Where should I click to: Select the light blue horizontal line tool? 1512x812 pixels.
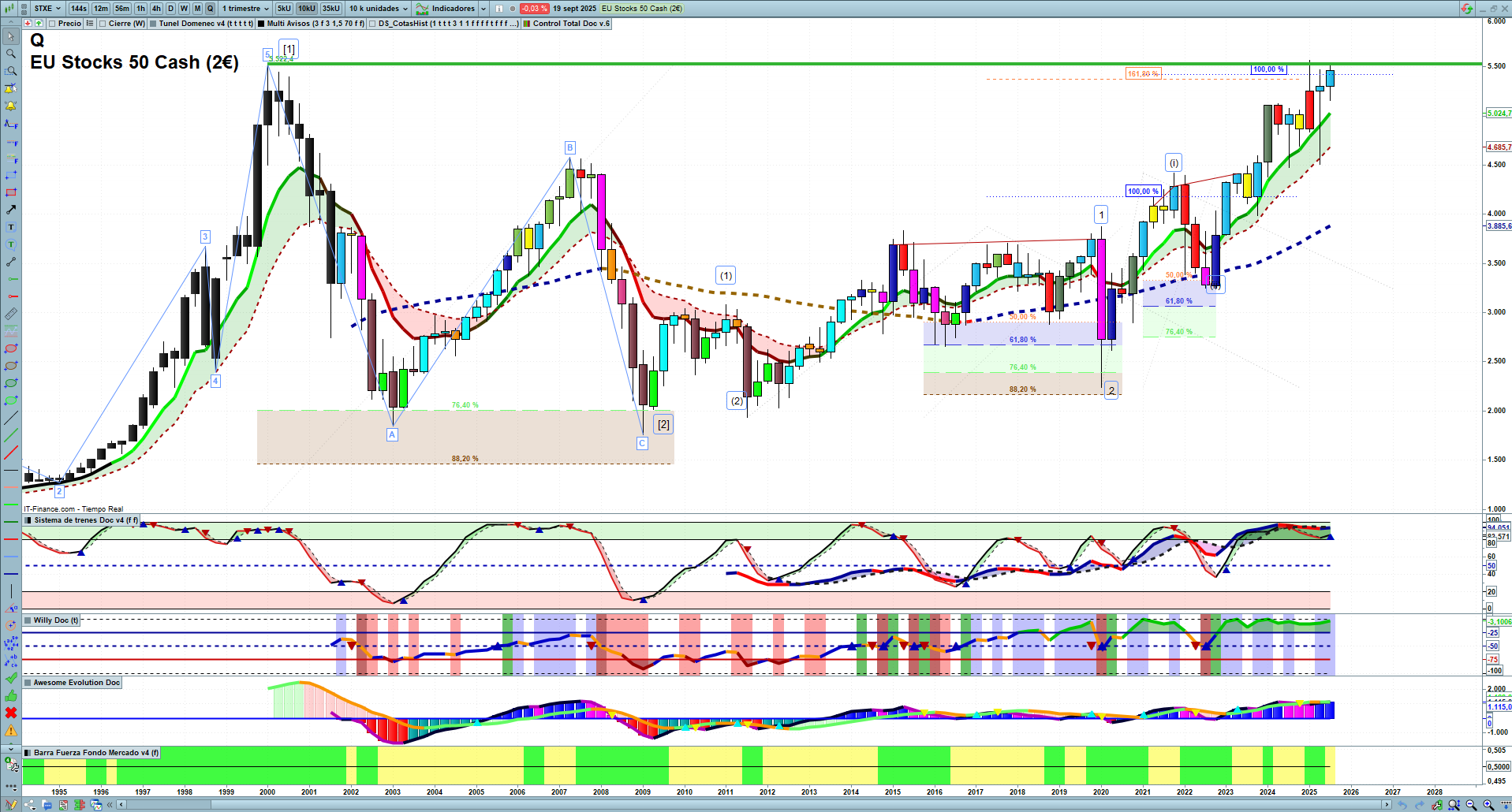pos(11,557)
